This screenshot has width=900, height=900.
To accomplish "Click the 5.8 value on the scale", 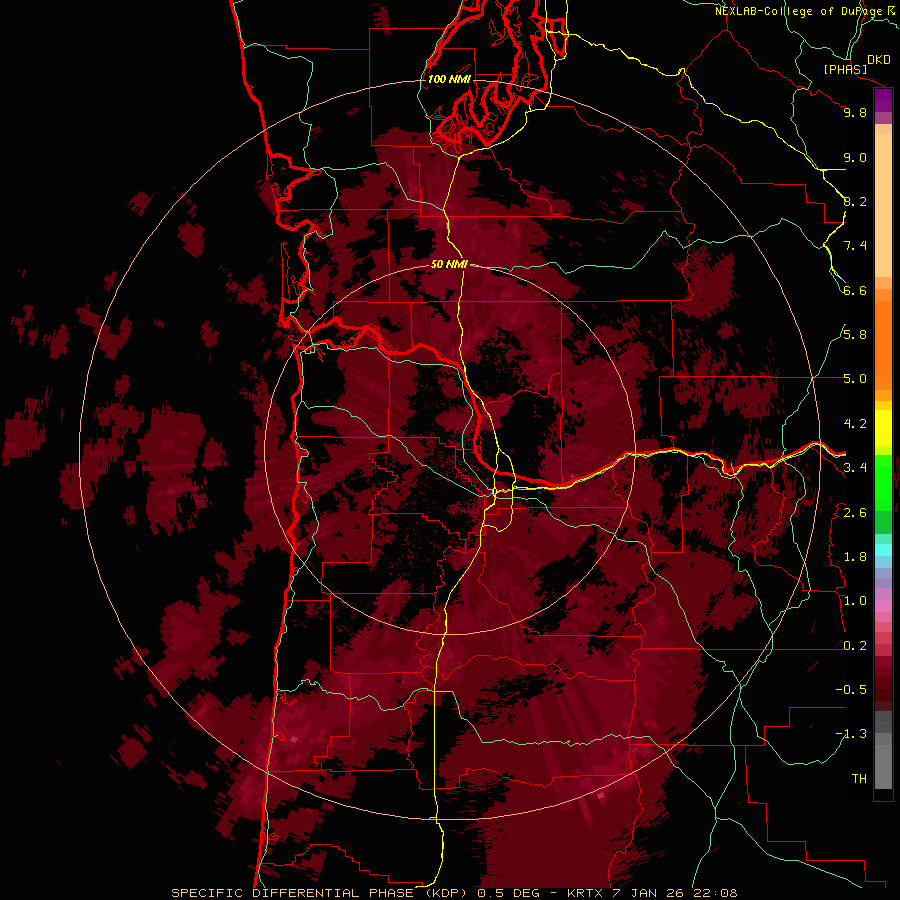I will tap(855, 334).
